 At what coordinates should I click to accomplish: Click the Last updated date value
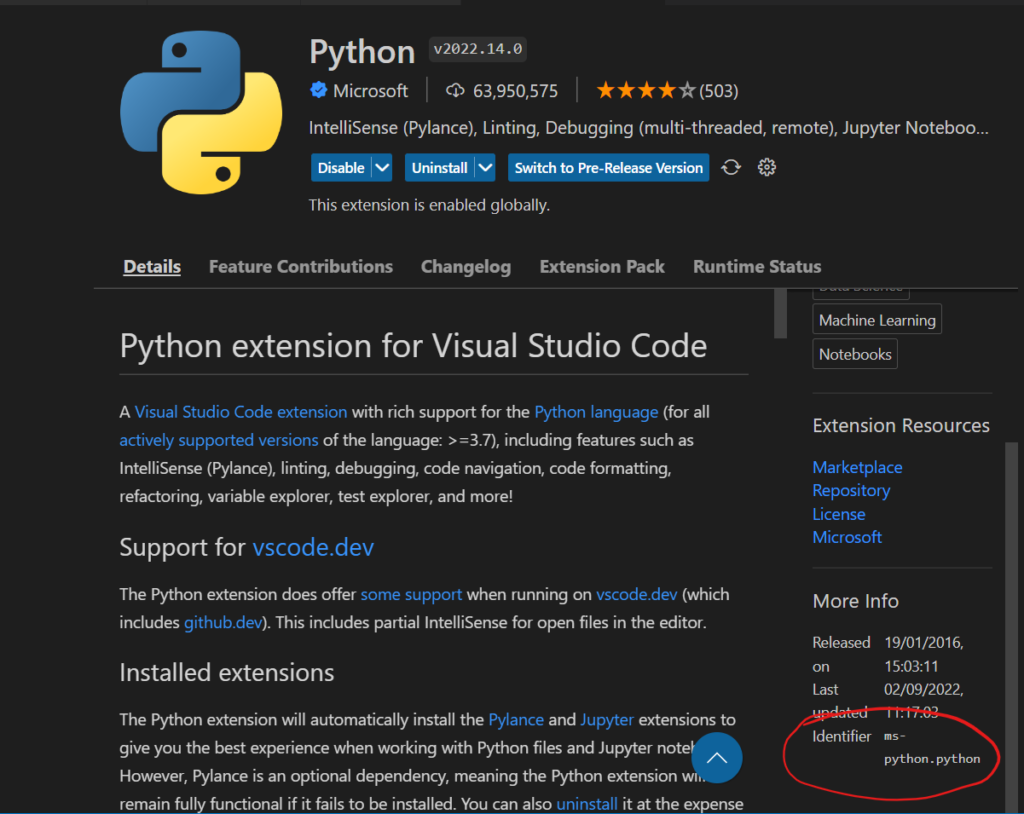[923, 700]
